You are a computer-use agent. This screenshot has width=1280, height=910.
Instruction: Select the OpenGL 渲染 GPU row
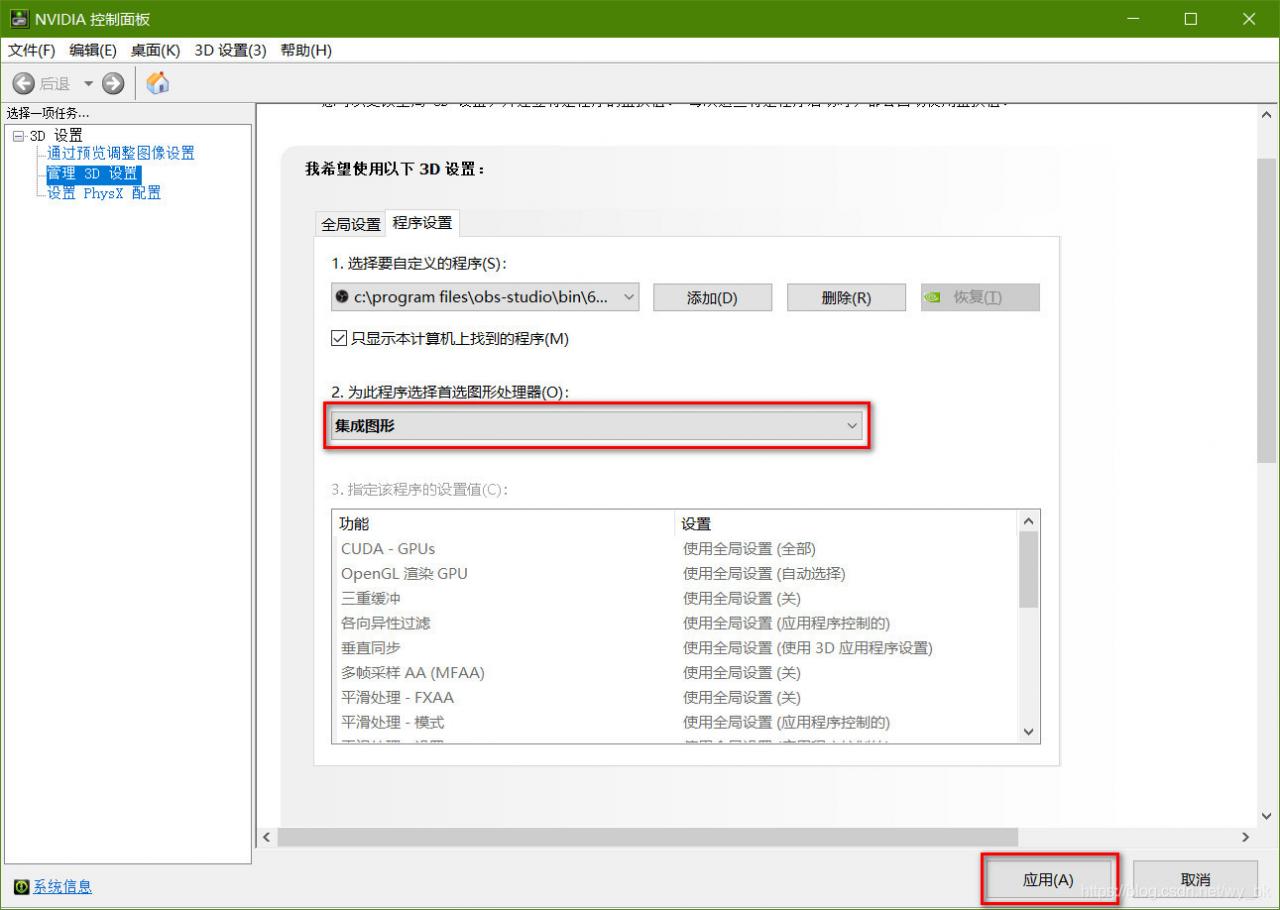tap(675, 574)
